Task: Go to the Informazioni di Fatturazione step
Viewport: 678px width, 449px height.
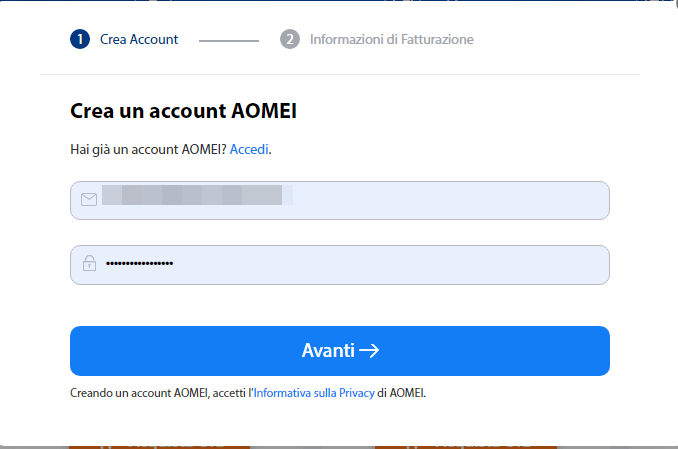Action: (391, 39)
